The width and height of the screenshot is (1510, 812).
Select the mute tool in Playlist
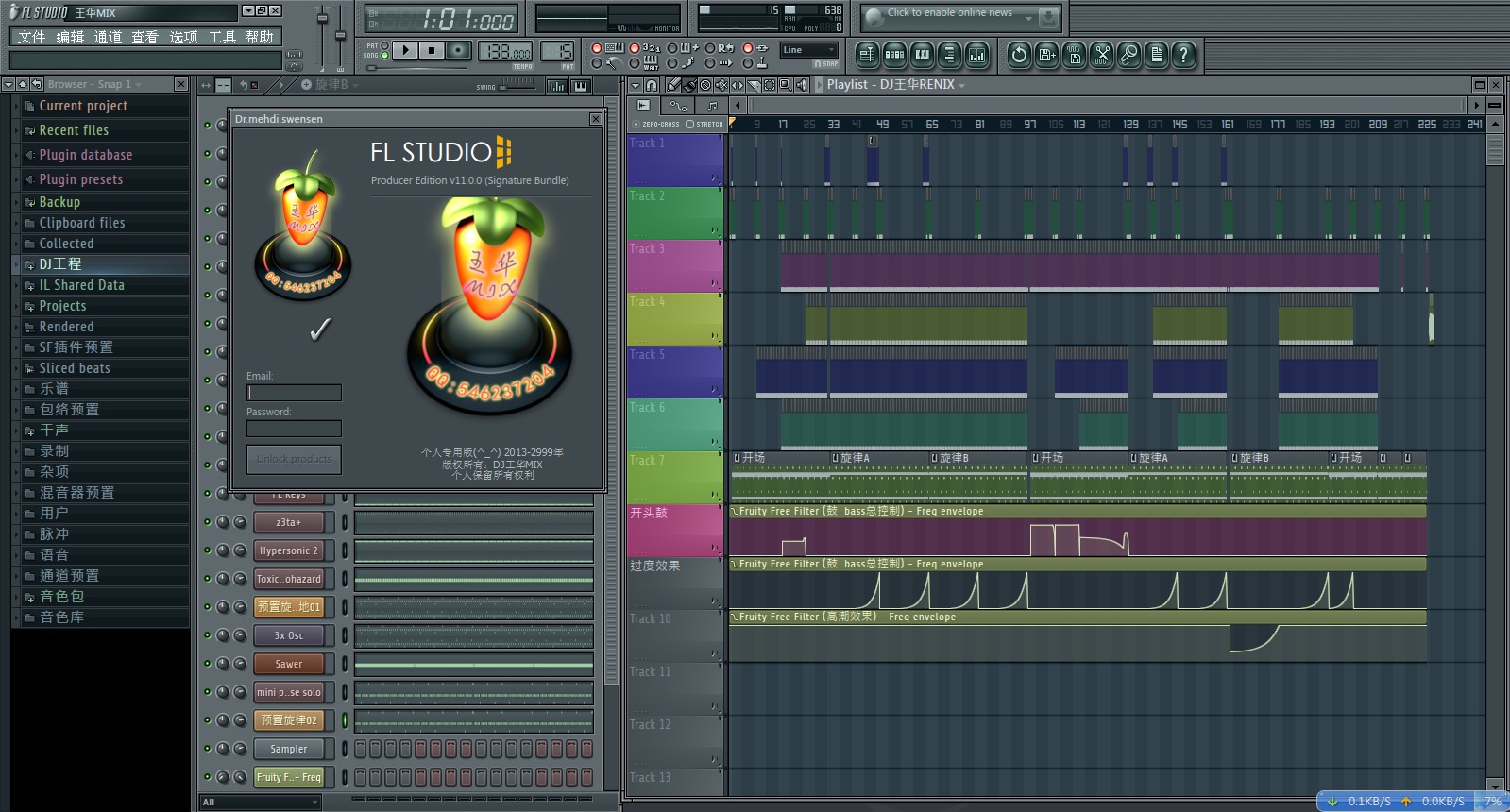[x=721, y=85]
